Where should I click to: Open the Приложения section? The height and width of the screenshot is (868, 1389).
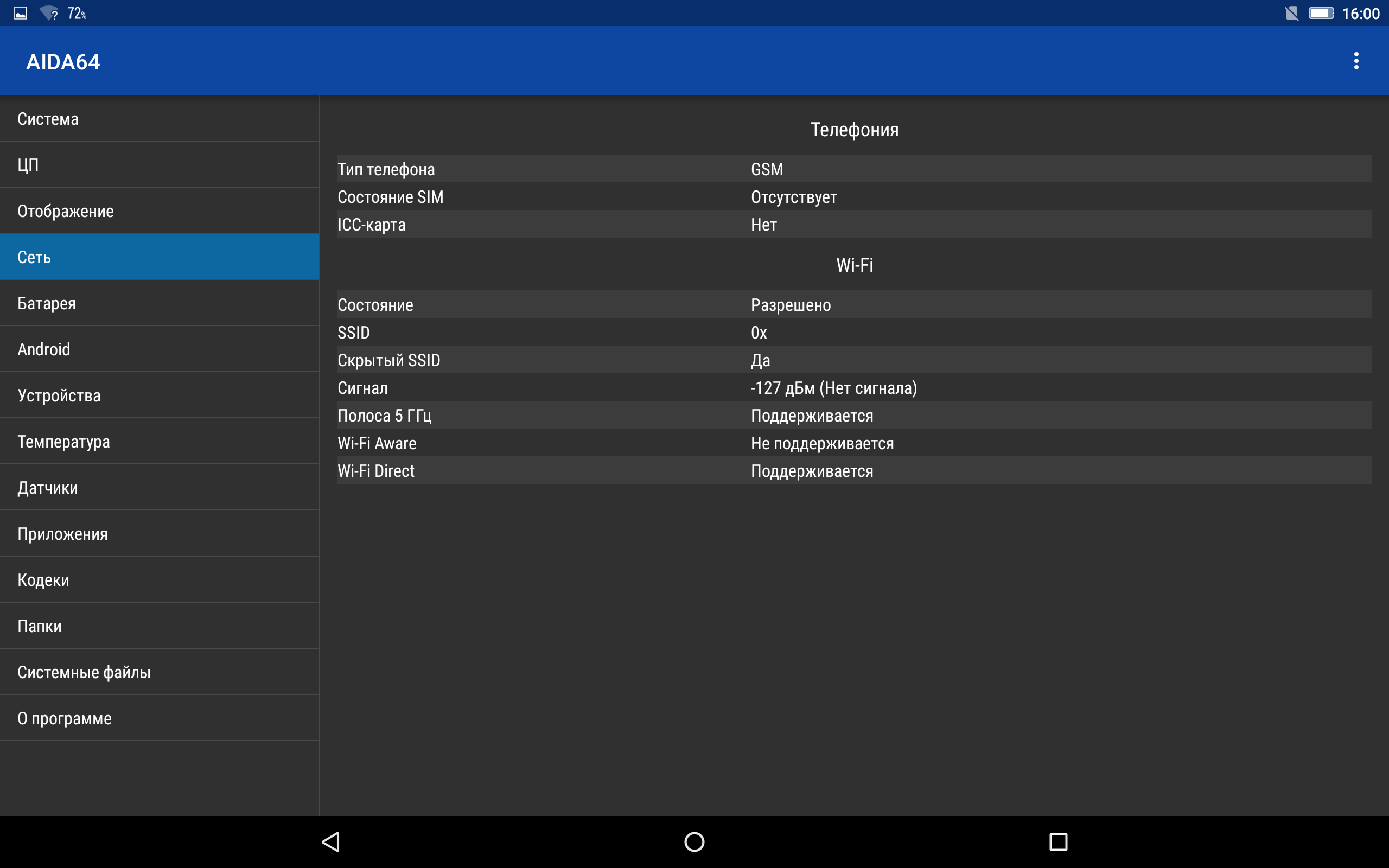tap(160, 533)
